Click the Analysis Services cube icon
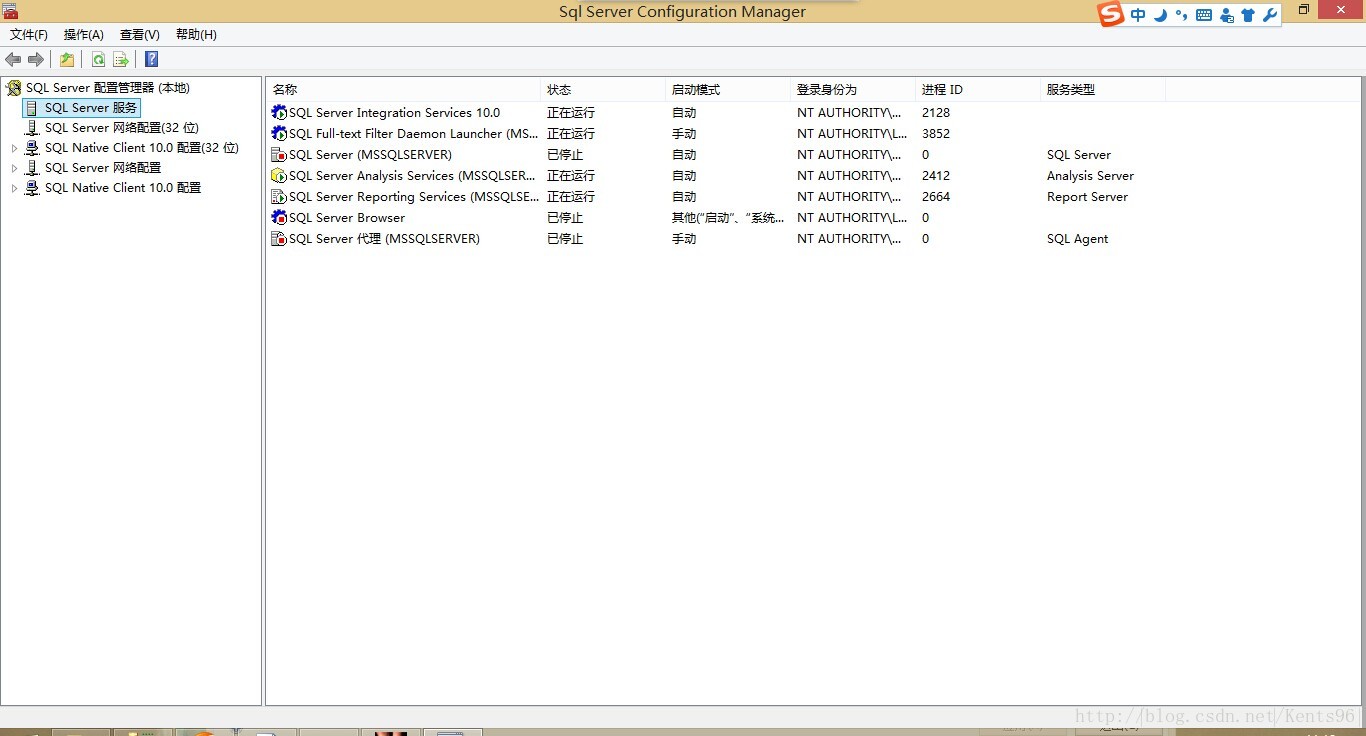Screen dimensions: 1366x736 tap(279, 176)
